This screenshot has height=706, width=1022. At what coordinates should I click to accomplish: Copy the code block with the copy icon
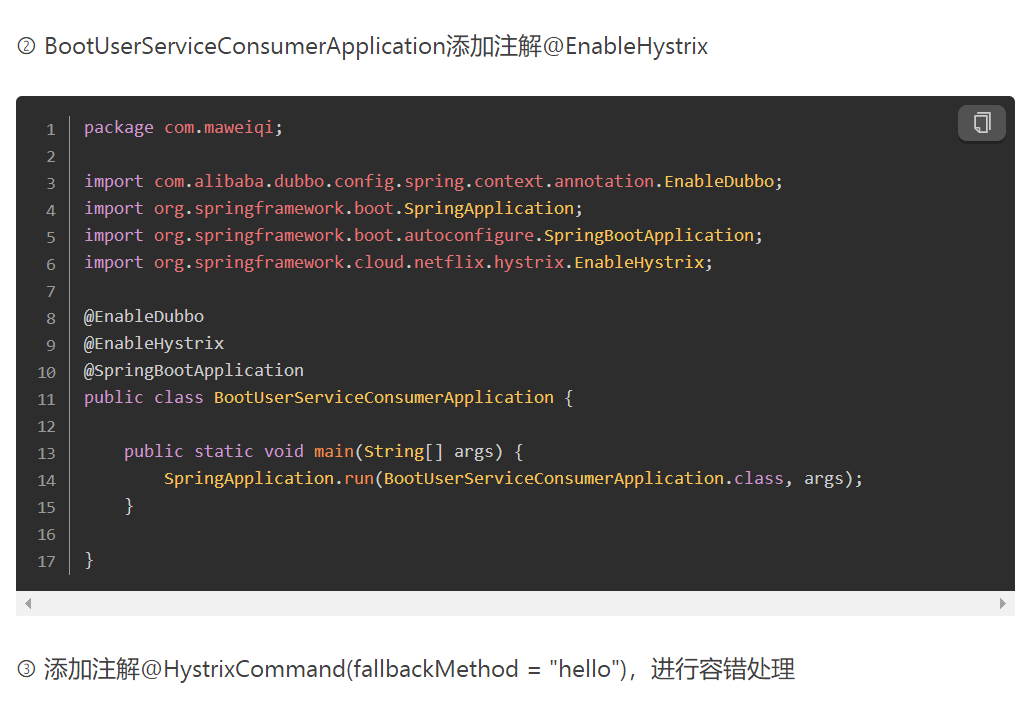pyautogui.click(x=982, y=123)
